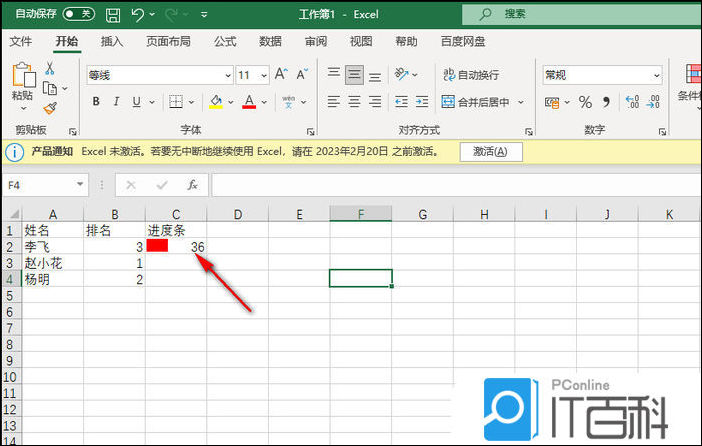
Task: Click Top Align icon
Action: tap(334, 73)
